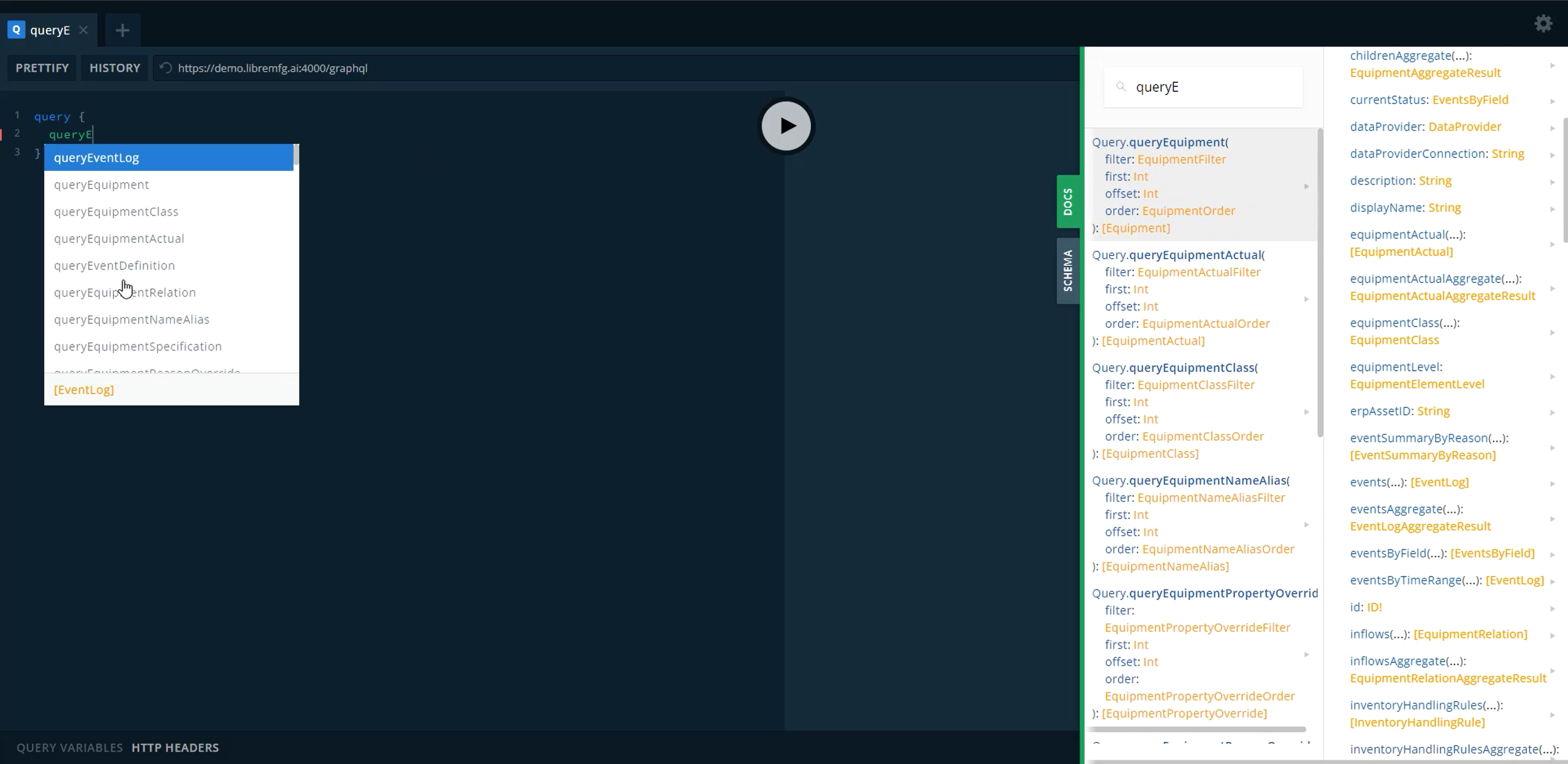Image resolution: width=1568 pixels, height=764 pixels.
Task: Run the query with the play button
Action: click(x=786, y=126)
